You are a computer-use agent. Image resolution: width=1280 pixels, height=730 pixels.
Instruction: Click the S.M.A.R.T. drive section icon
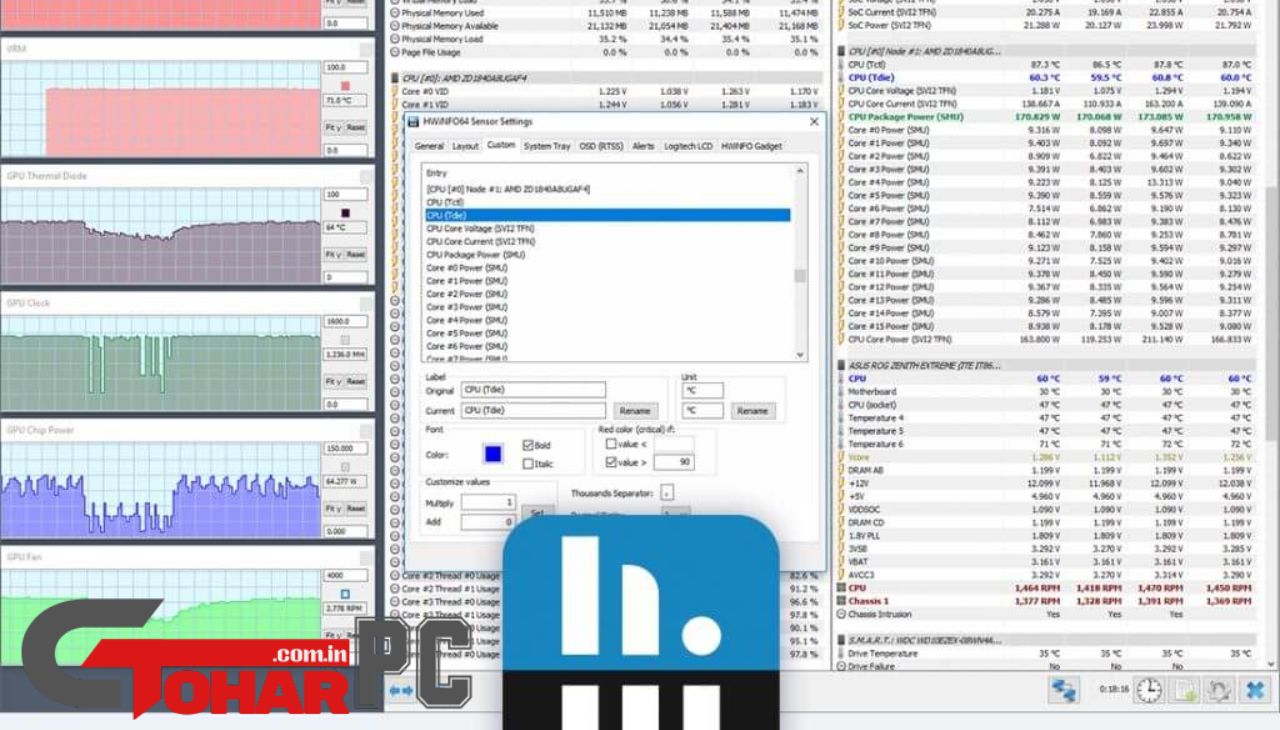(x=840, y=640)
